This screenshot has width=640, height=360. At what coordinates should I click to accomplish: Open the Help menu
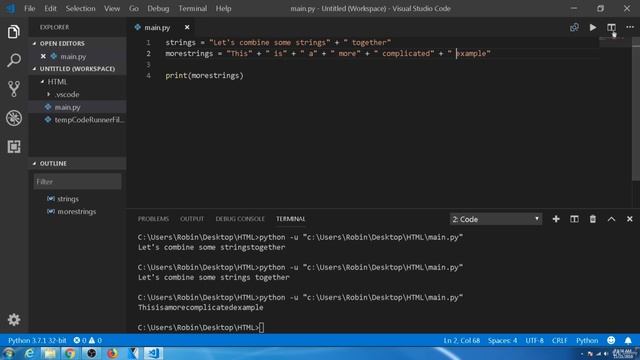223,9
